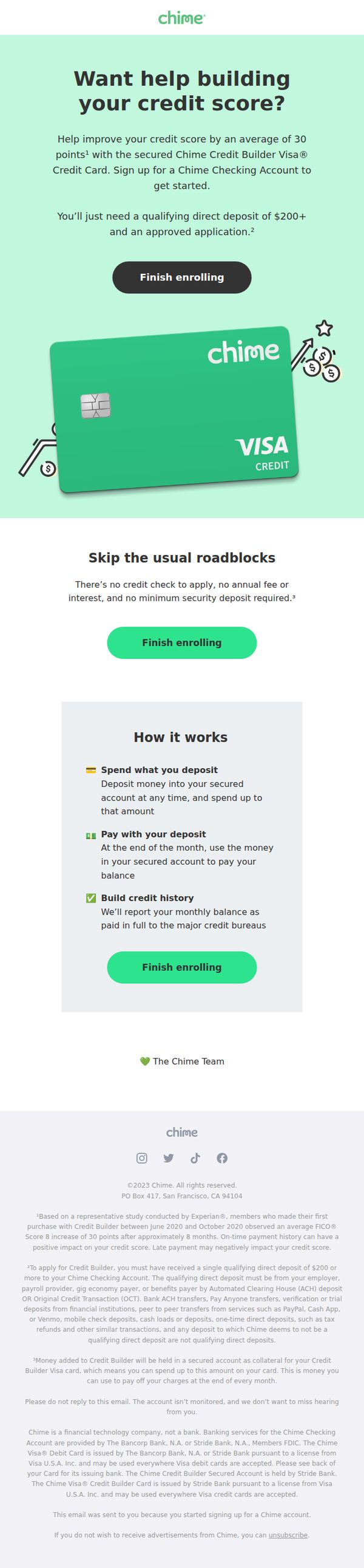
Task: Click the Chime logo at the top
Action: point(181,18)
